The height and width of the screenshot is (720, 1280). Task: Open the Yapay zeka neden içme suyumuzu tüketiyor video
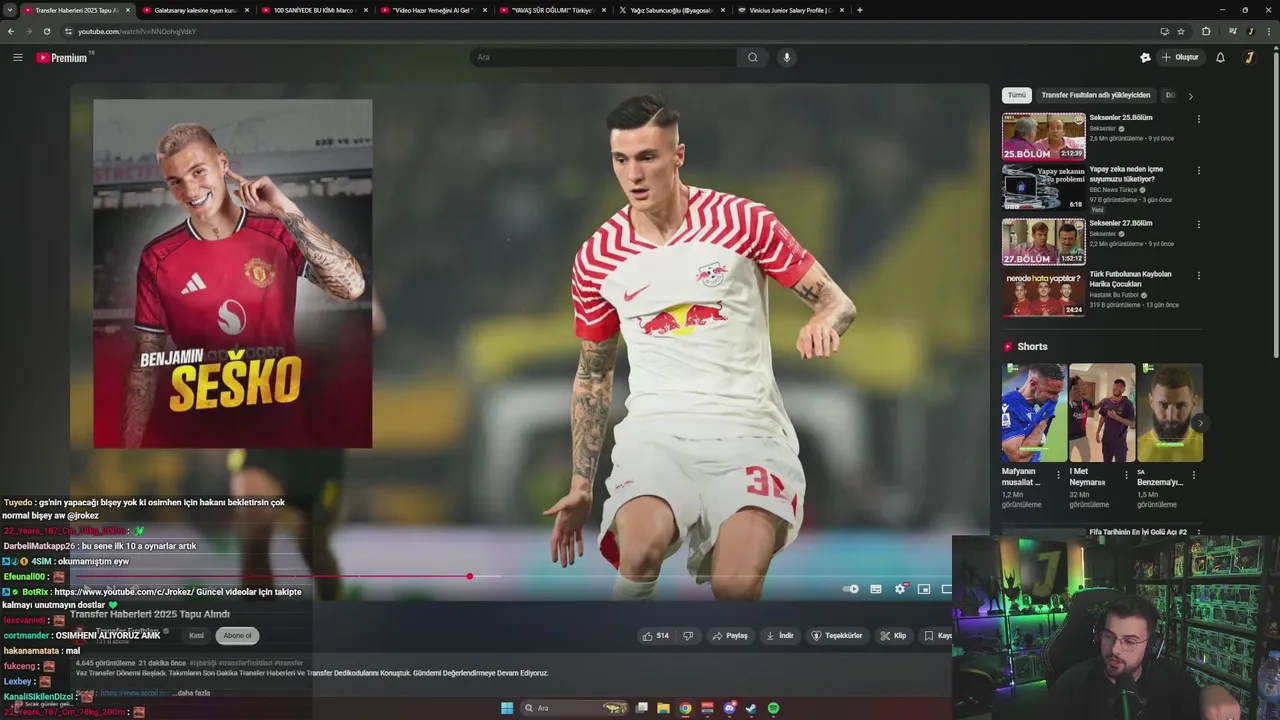(x=1043, y=187)
